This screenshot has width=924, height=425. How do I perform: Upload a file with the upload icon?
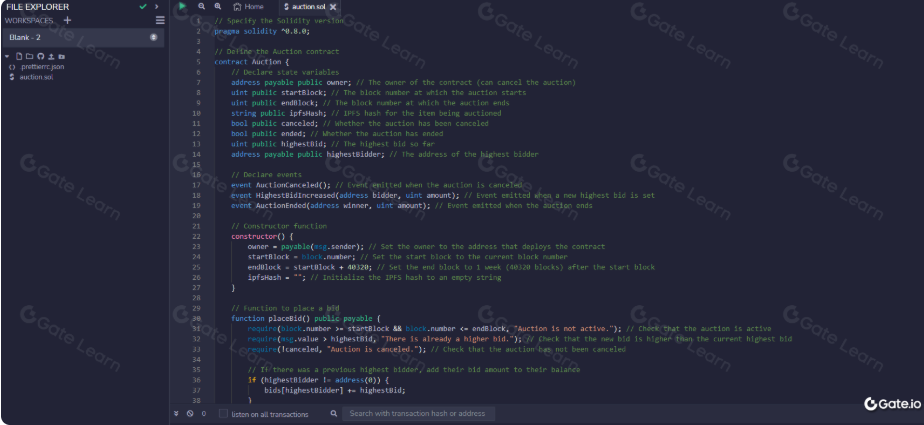50,56
